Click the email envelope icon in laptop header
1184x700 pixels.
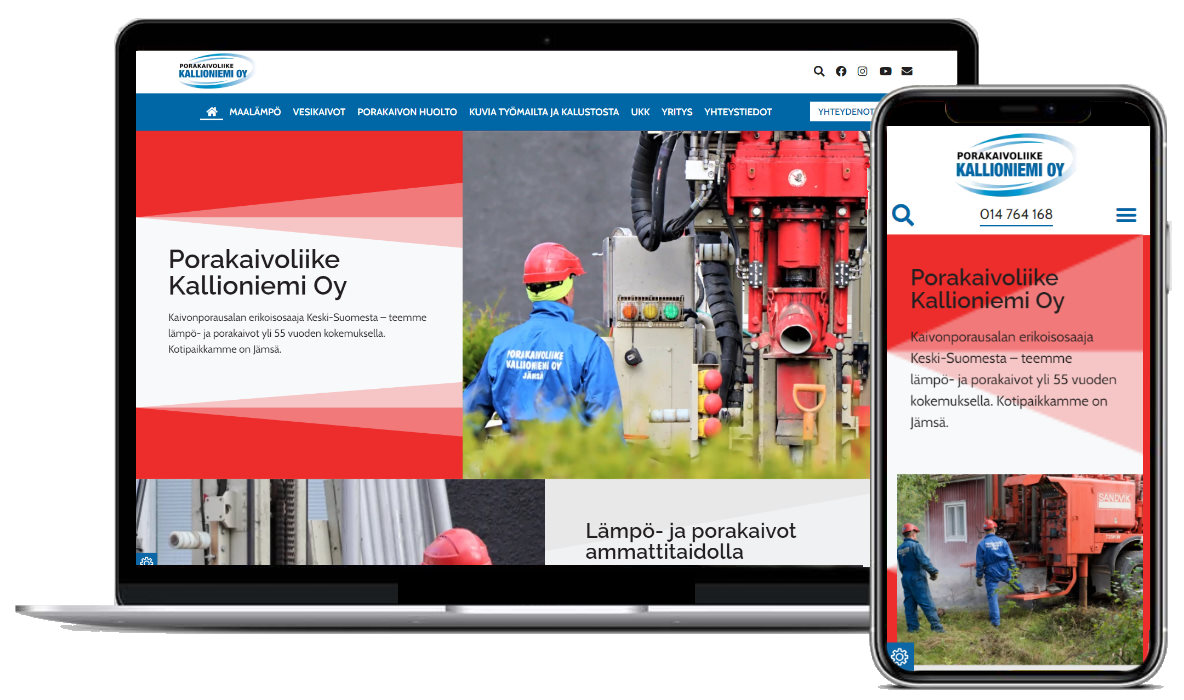coord(907,71)
